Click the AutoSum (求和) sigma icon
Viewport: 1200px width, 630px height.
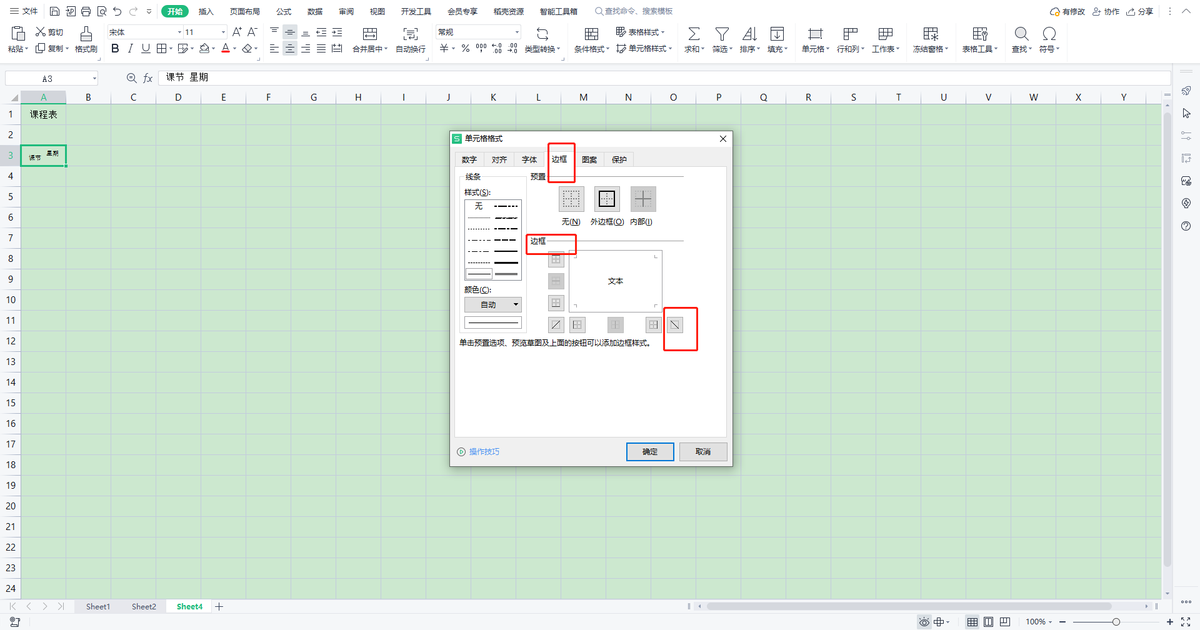click(x=693, y=33)
